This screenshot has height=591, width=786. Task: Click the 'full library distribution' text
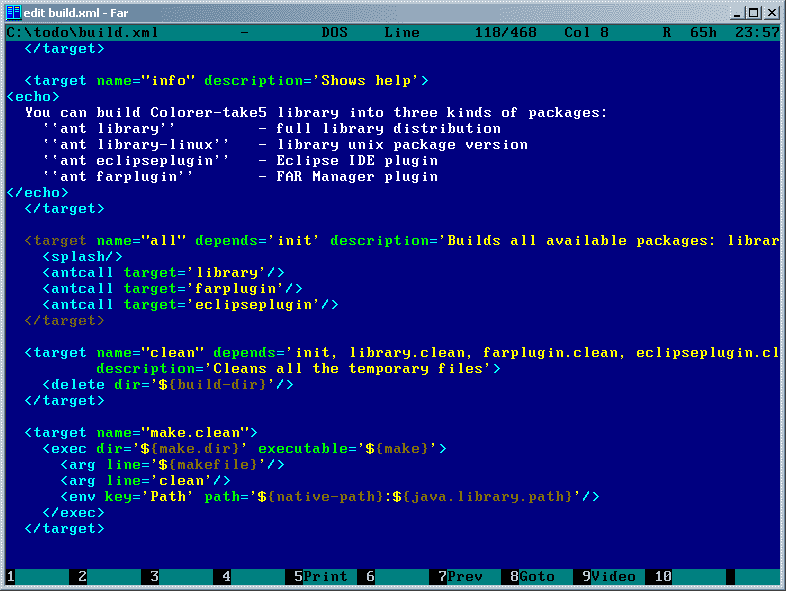click(388, 128)
